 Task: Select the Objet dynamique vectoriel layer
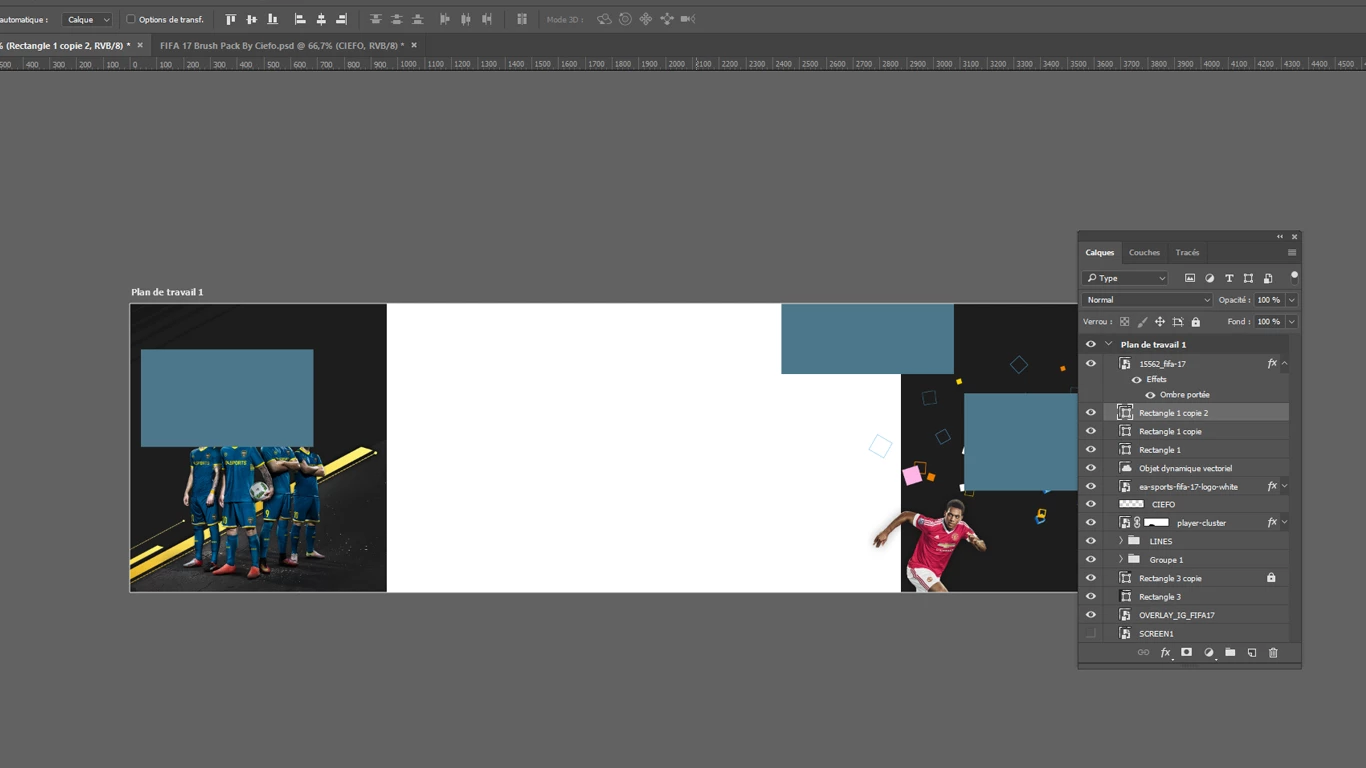(x=1195, y=468)
